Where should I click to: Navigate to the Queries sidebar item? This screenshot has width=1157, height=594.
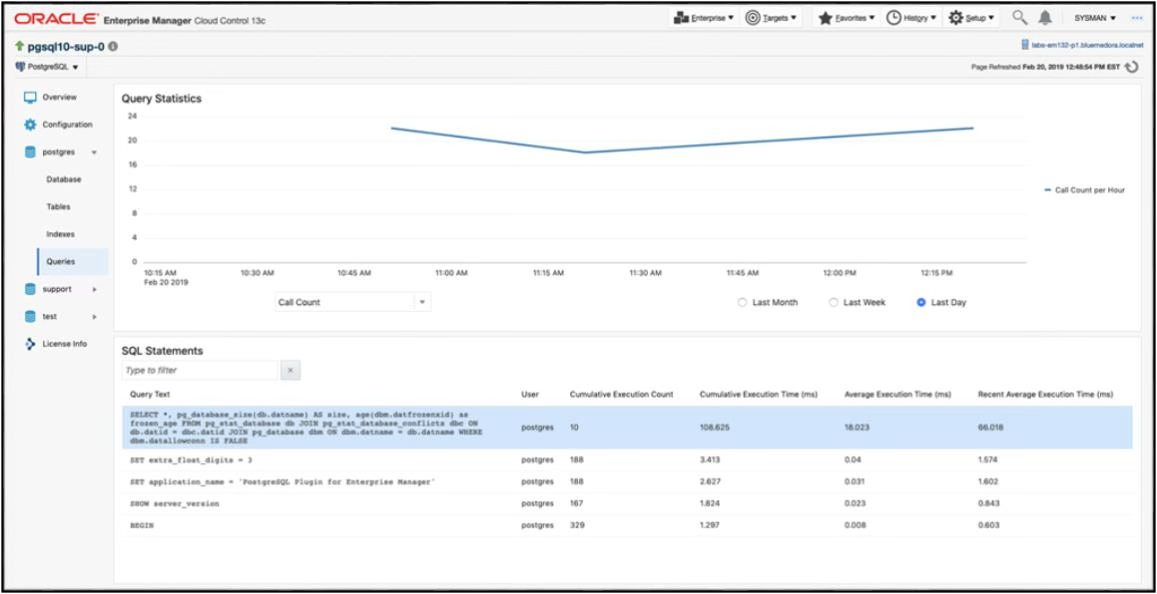pos(60,260)
